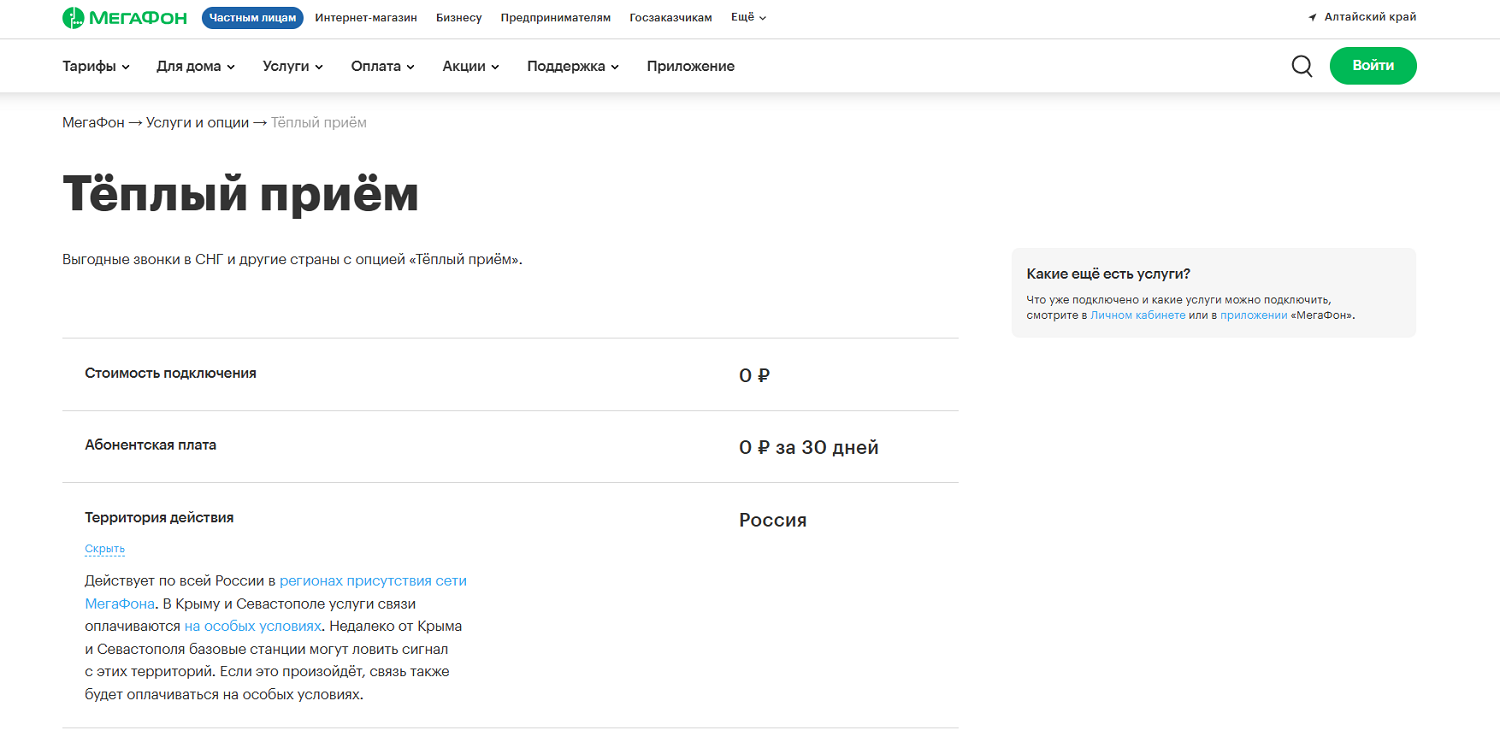
Task: Expand the Оплата menu
Action: coord(383,66)
